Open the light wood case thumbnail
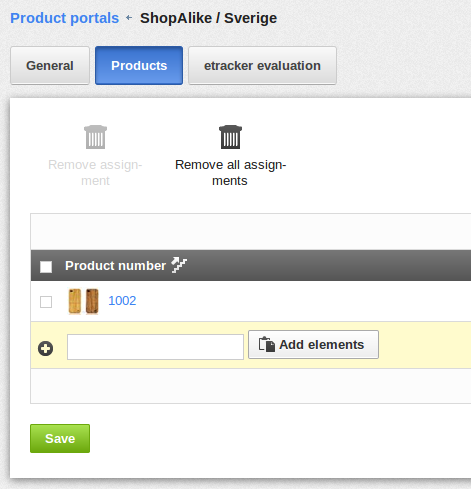This screenshot has height=489, width=471. (75, 301)
